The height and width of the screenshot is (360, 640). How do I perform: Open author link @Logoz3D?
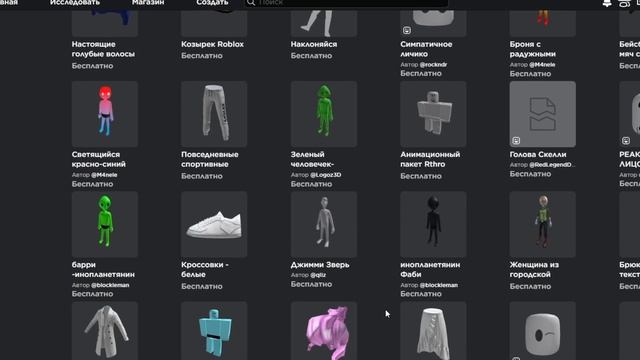[x=326, y=175]
